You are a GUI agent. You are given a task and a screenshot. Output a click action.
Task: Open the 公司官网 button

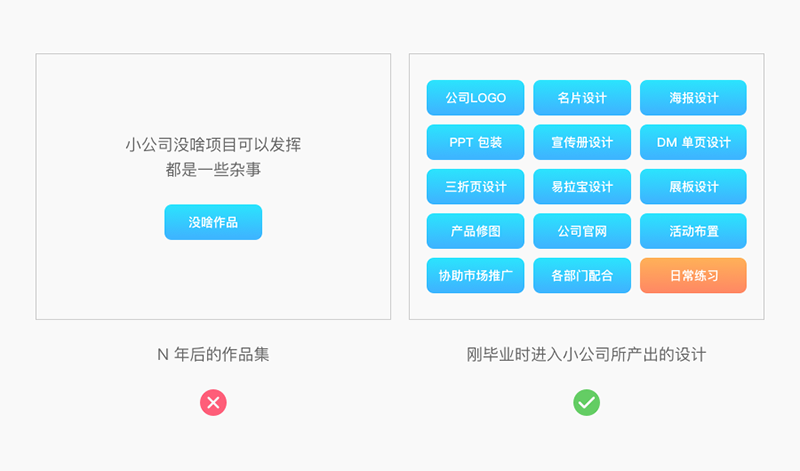[x=582, y=231]
